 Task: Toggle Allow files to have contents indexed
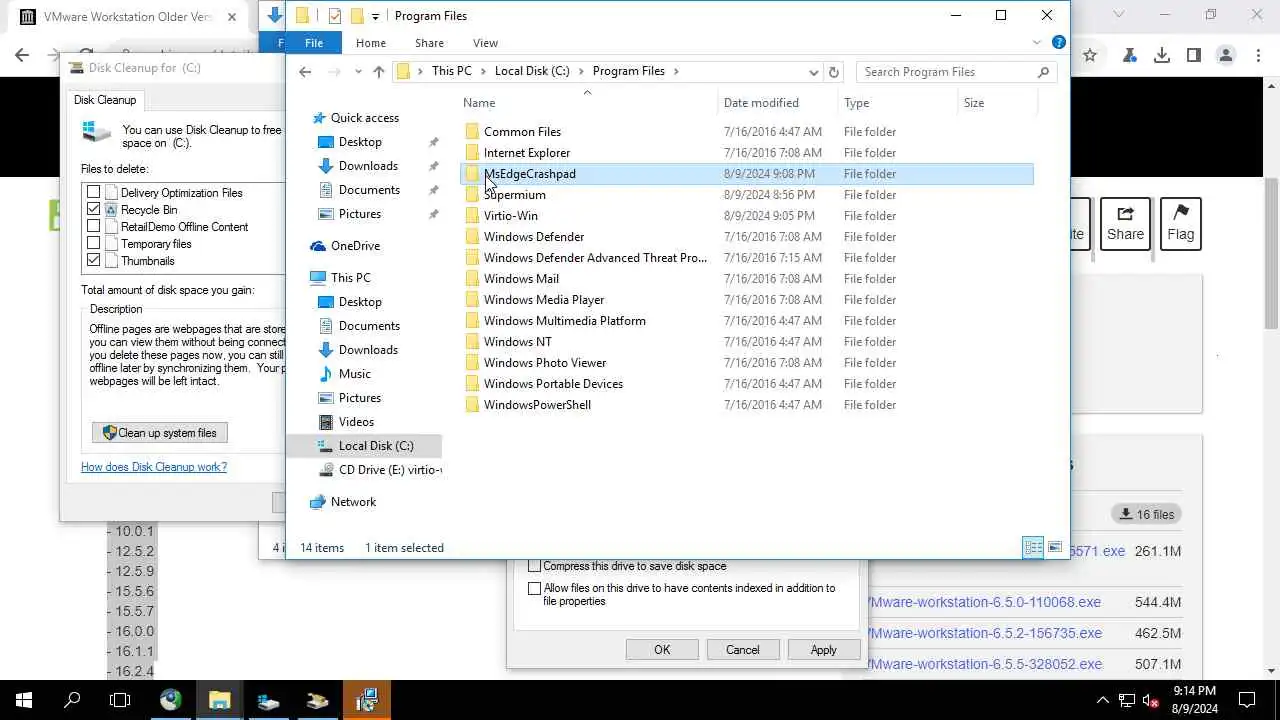point(534,589)
